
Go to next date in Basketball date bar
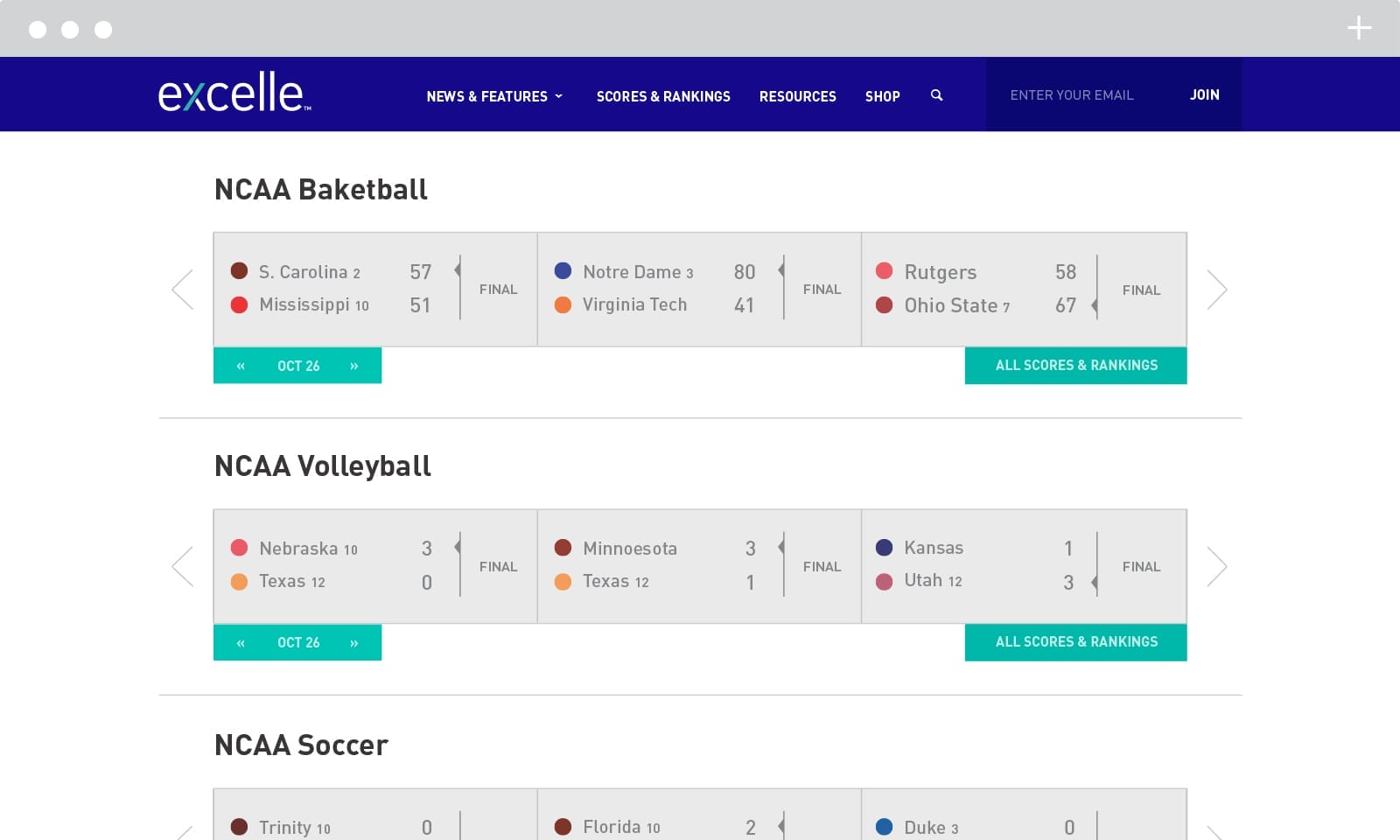[x=354, y=366]
